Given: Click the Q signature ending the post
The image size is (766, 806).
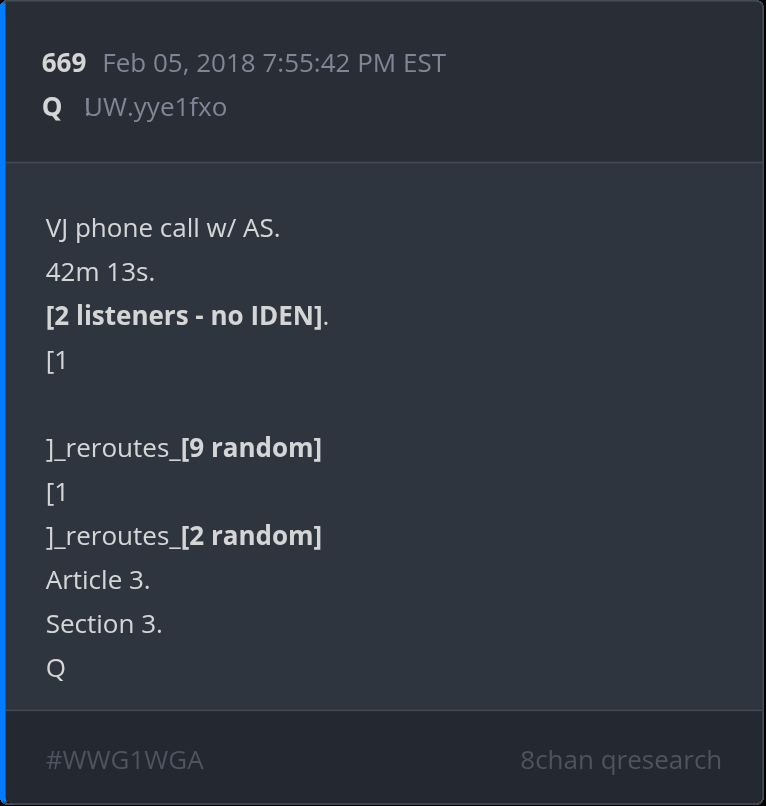Looking at the screenshot, I should click(x=56, y=668).
